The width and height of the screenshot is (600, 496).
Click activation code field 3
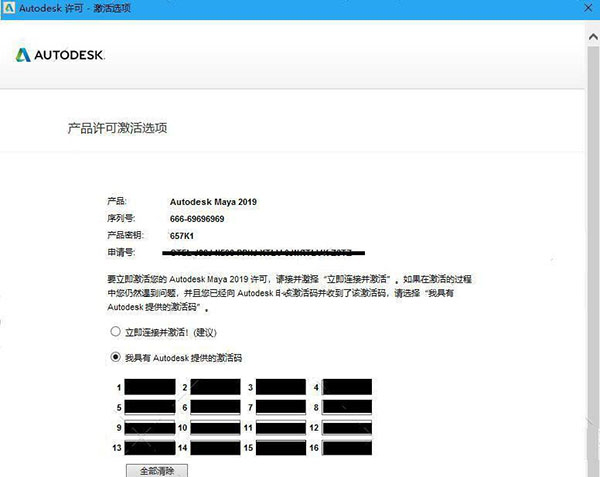281,387
